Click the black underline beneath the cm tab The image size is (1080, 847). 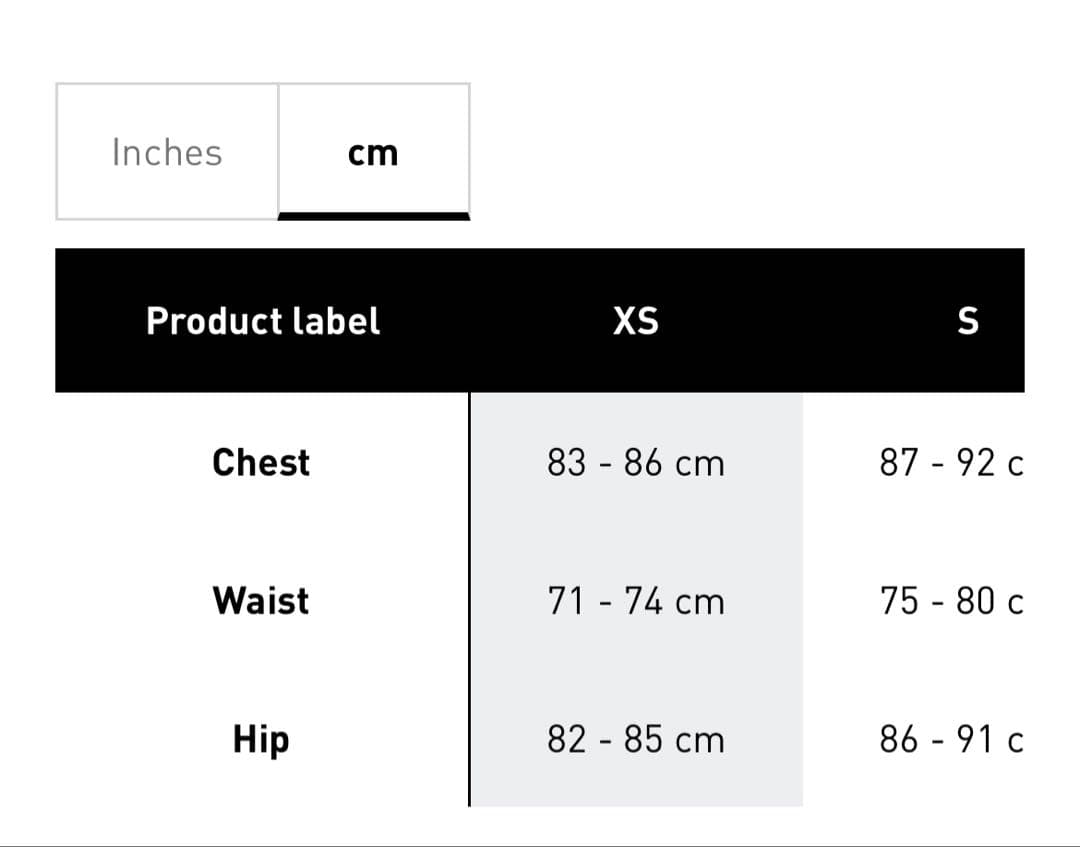[373, 215]
